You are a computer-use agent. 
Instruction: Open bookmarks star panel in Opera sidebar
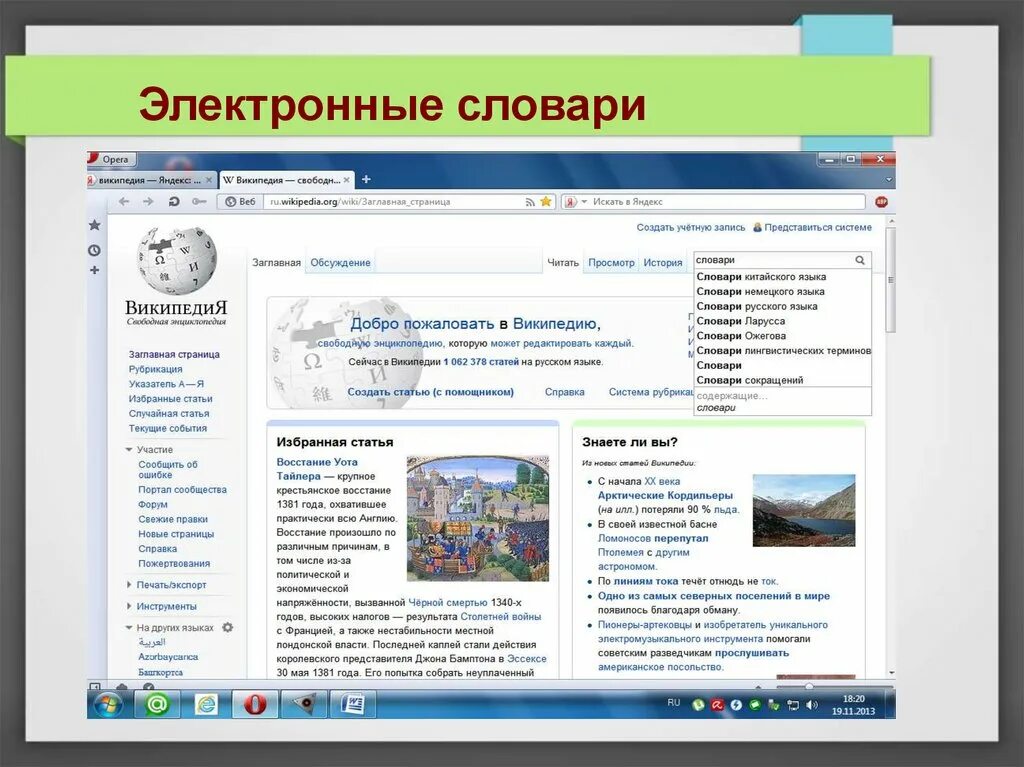click(x=95, y=225)
